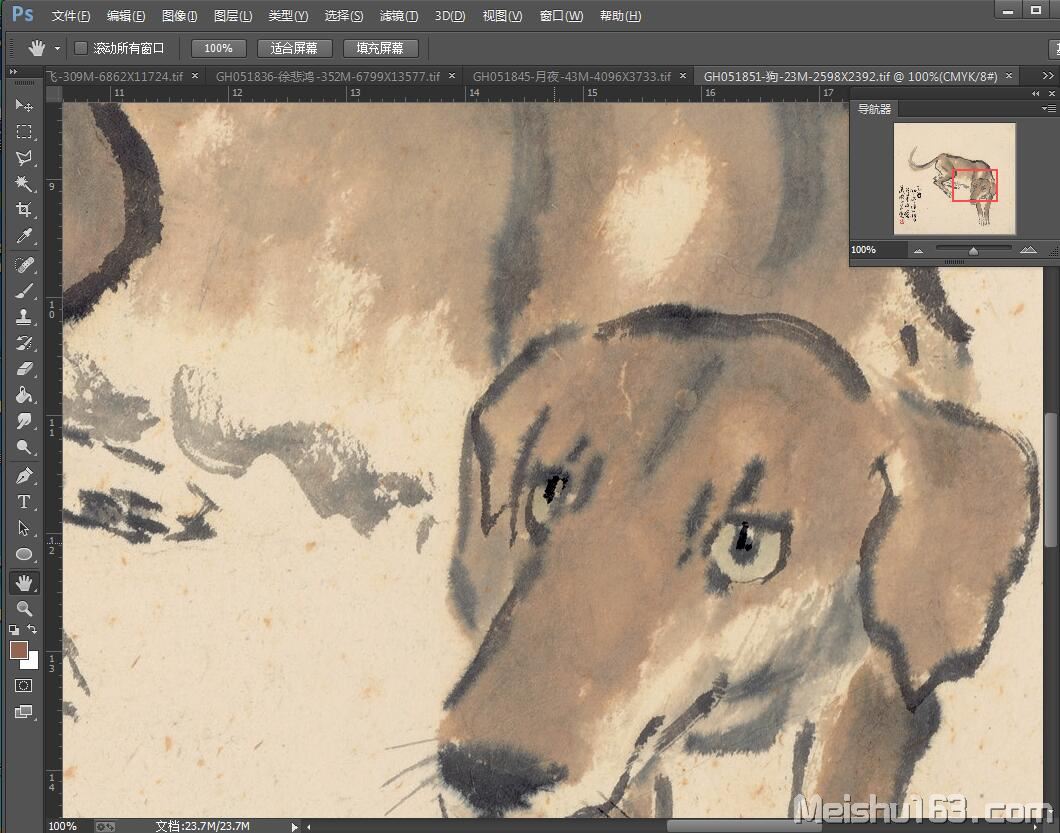Open the 帮助 (Help) menu
The width and height of the screenshot is (1060, 833).
pos(621,16)
